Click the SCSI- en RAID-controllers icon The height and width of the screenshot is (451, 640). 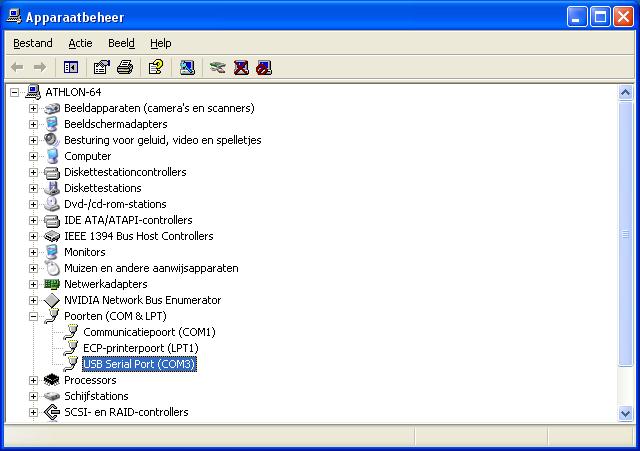pos(52,412)
